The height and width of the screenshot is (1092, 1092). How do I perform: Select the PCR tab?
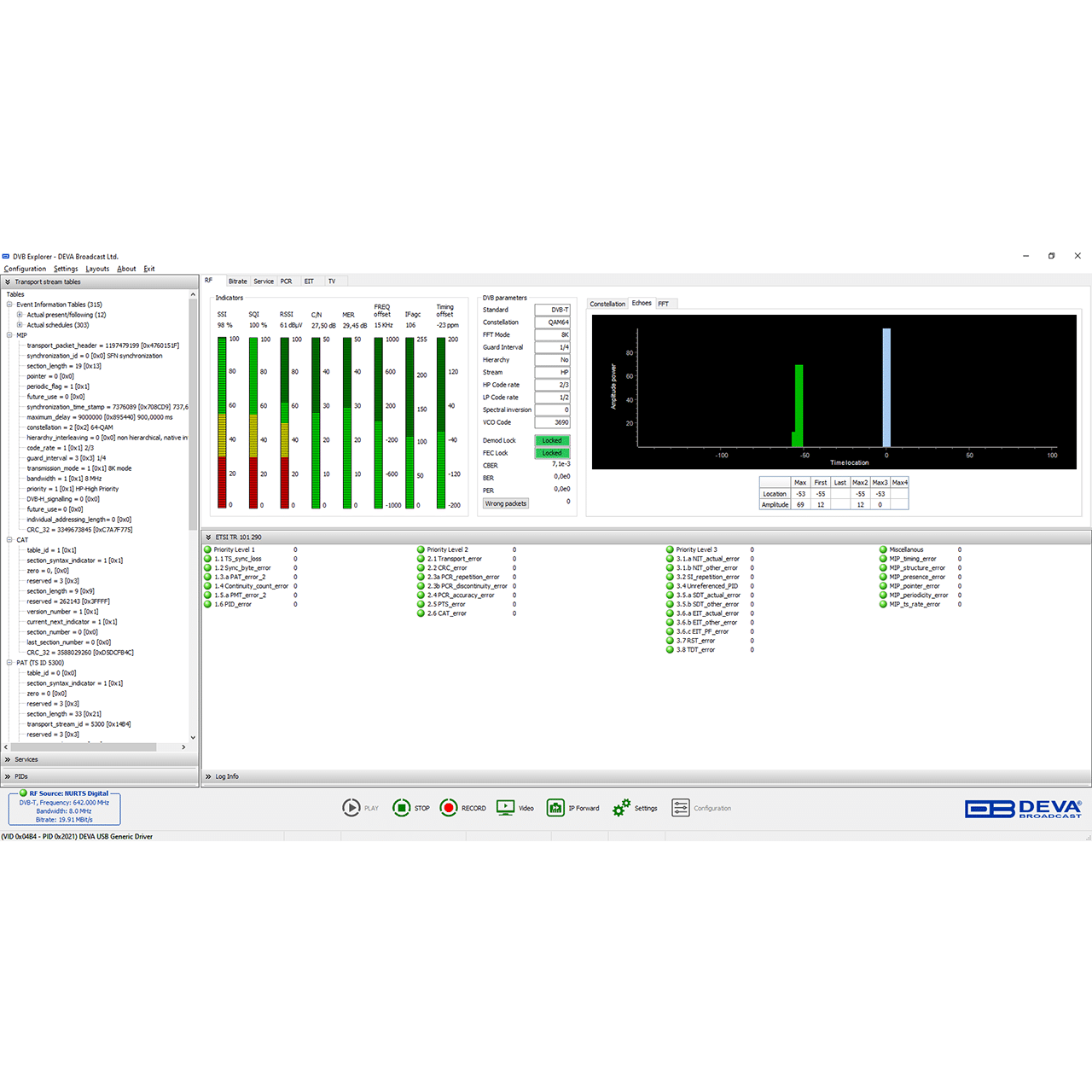click(x=287, y=282)
